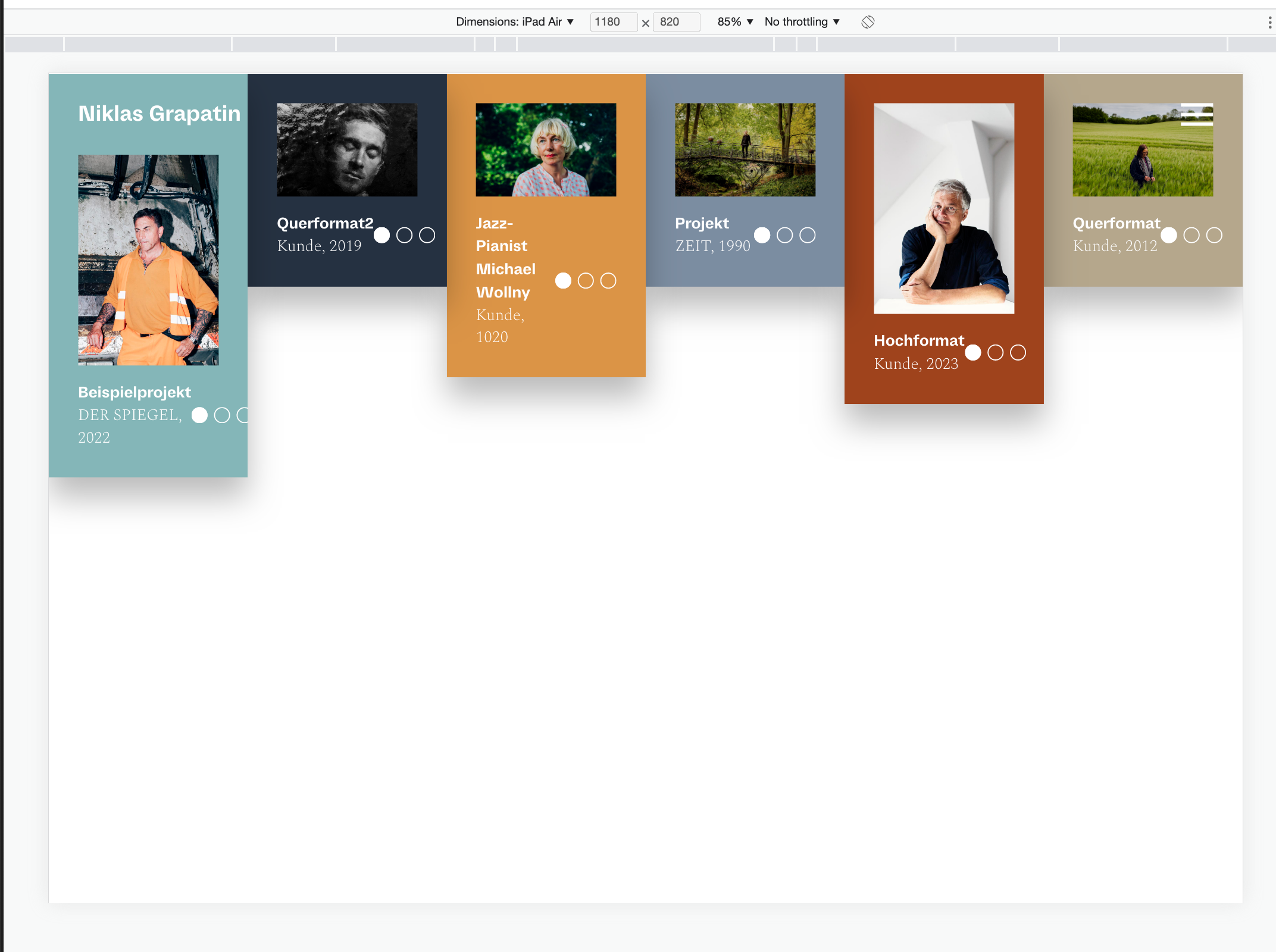Expand the No throttling dropdown
The width and height of the screenshot is (1276, 952).
802,22
